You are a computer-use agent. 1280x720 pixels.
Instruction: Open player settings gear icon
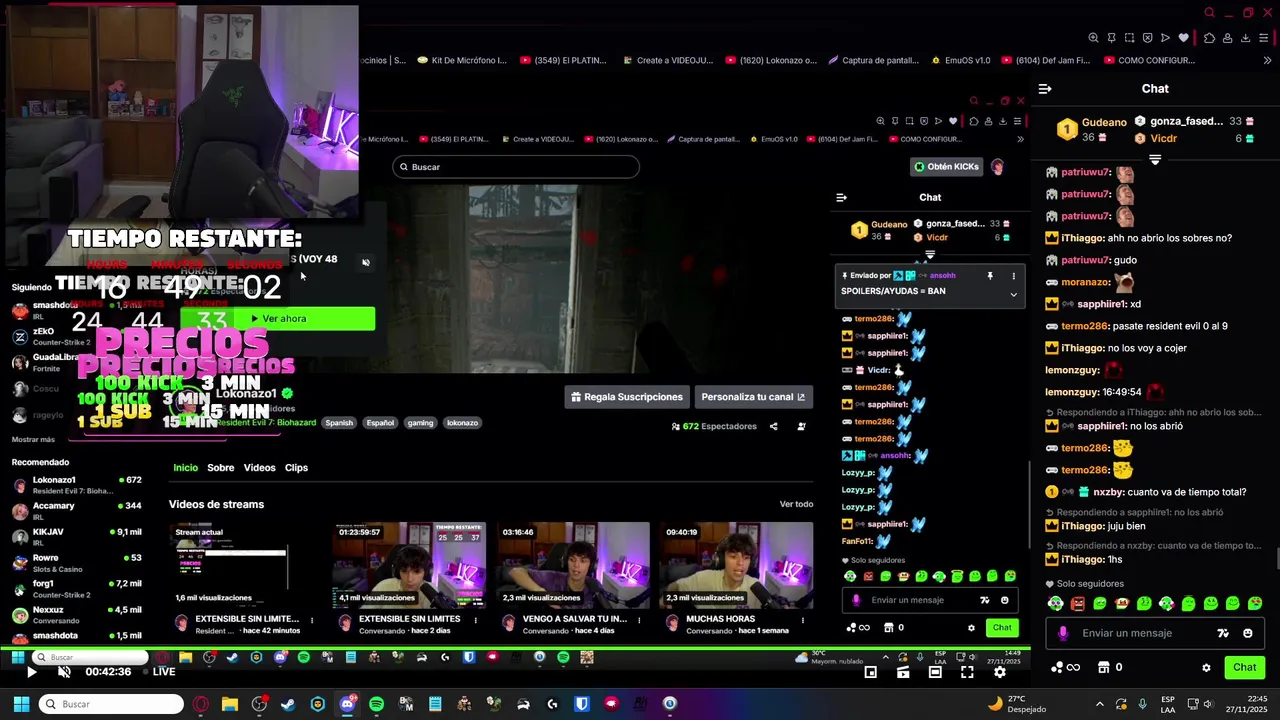(x=999, y=672)
